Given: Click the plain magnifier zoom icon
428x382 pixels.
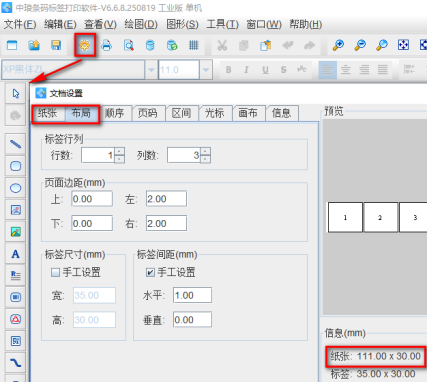Looking at the screenshot, I should [382, 45].
